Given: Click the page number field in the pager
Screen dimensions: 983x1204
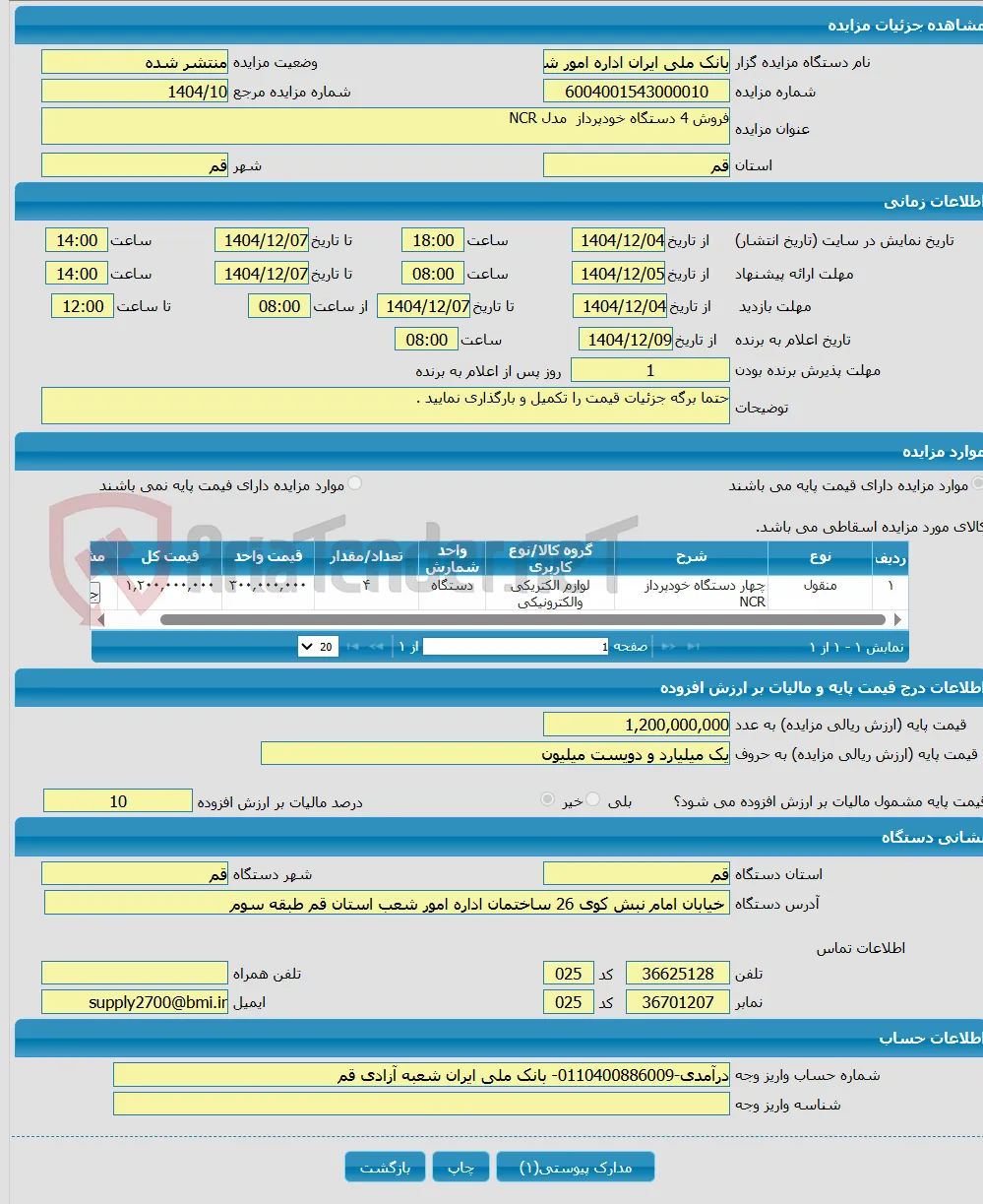Looking at the screenshot, I should (x=517, y=647).
